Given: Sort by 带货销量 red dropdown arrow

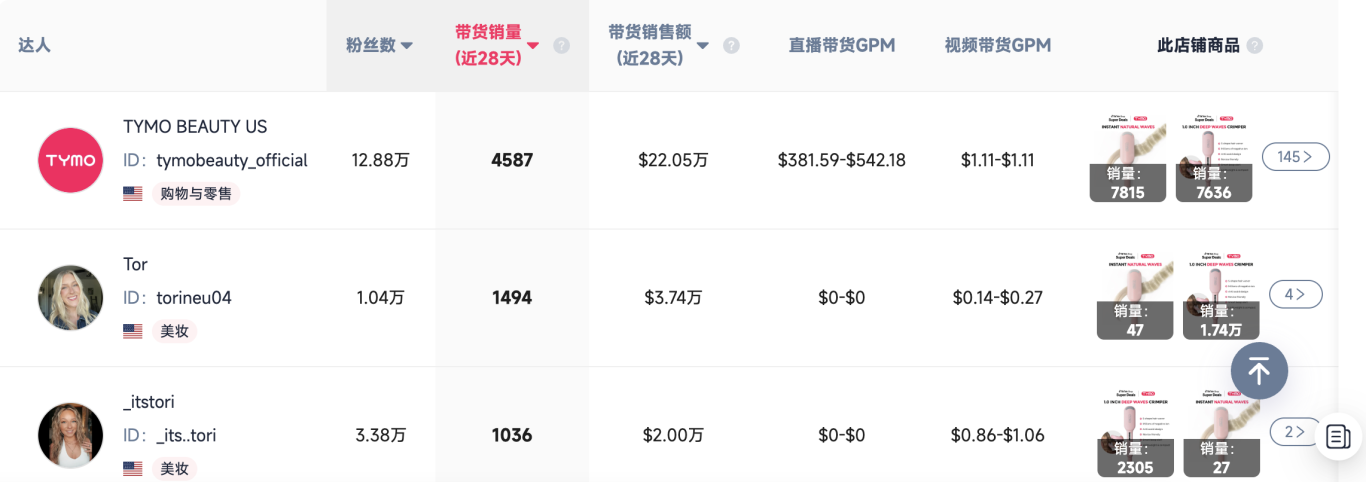Looking at the screenshot, I should pos(533,45).
